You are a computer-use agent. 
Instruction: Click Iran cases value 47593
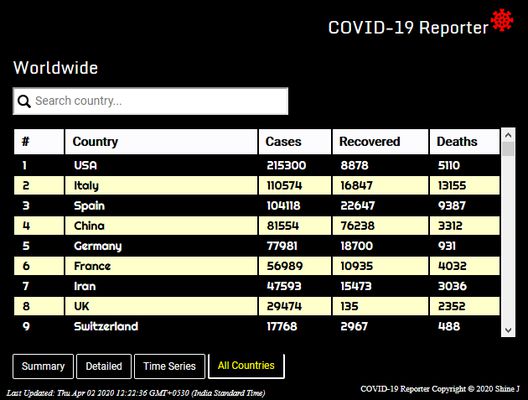pyautogui.click(x=284, y=286)
